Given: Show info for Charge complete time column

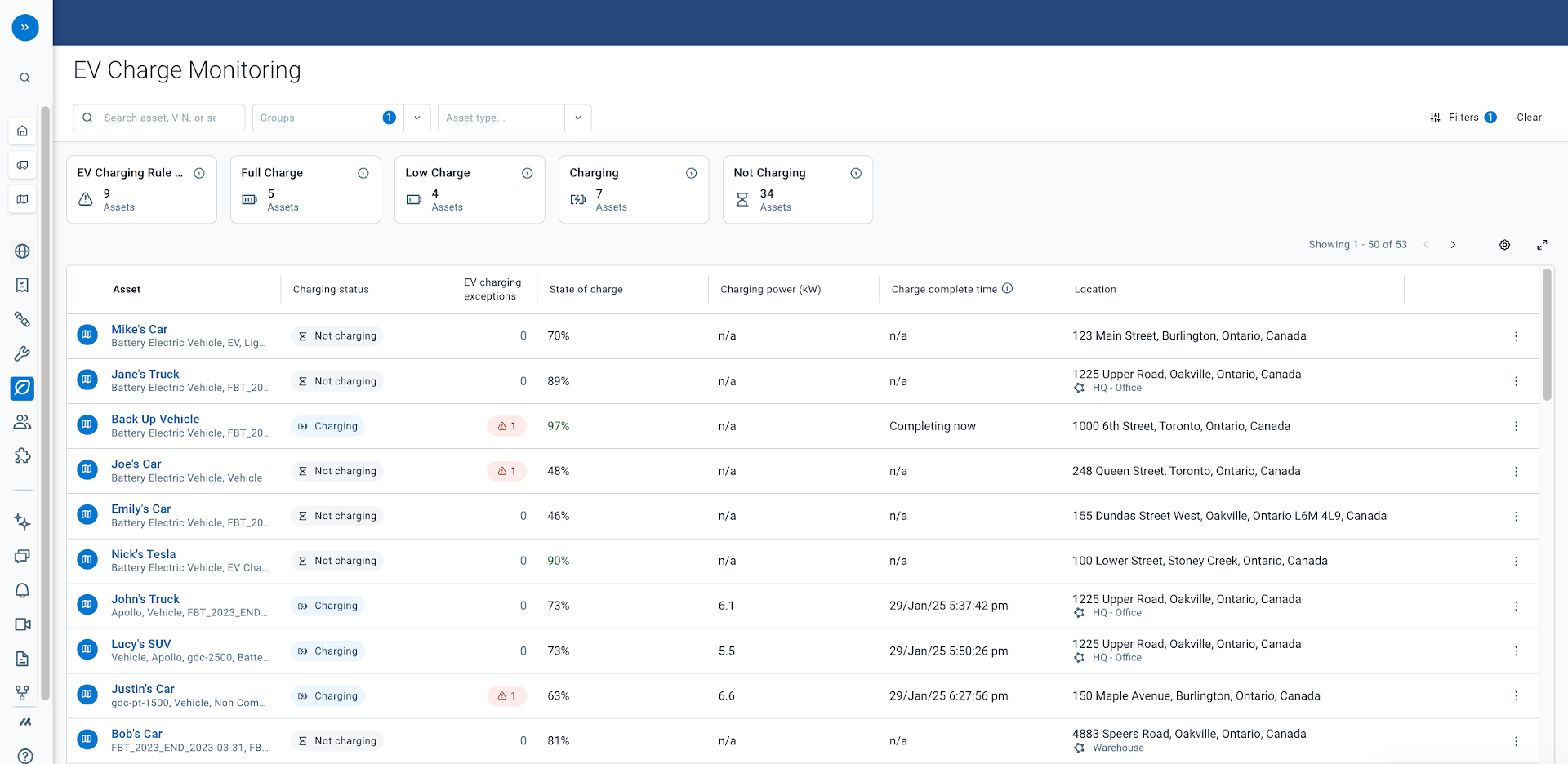Looking at the screenshot, I should pos(1007,288).
